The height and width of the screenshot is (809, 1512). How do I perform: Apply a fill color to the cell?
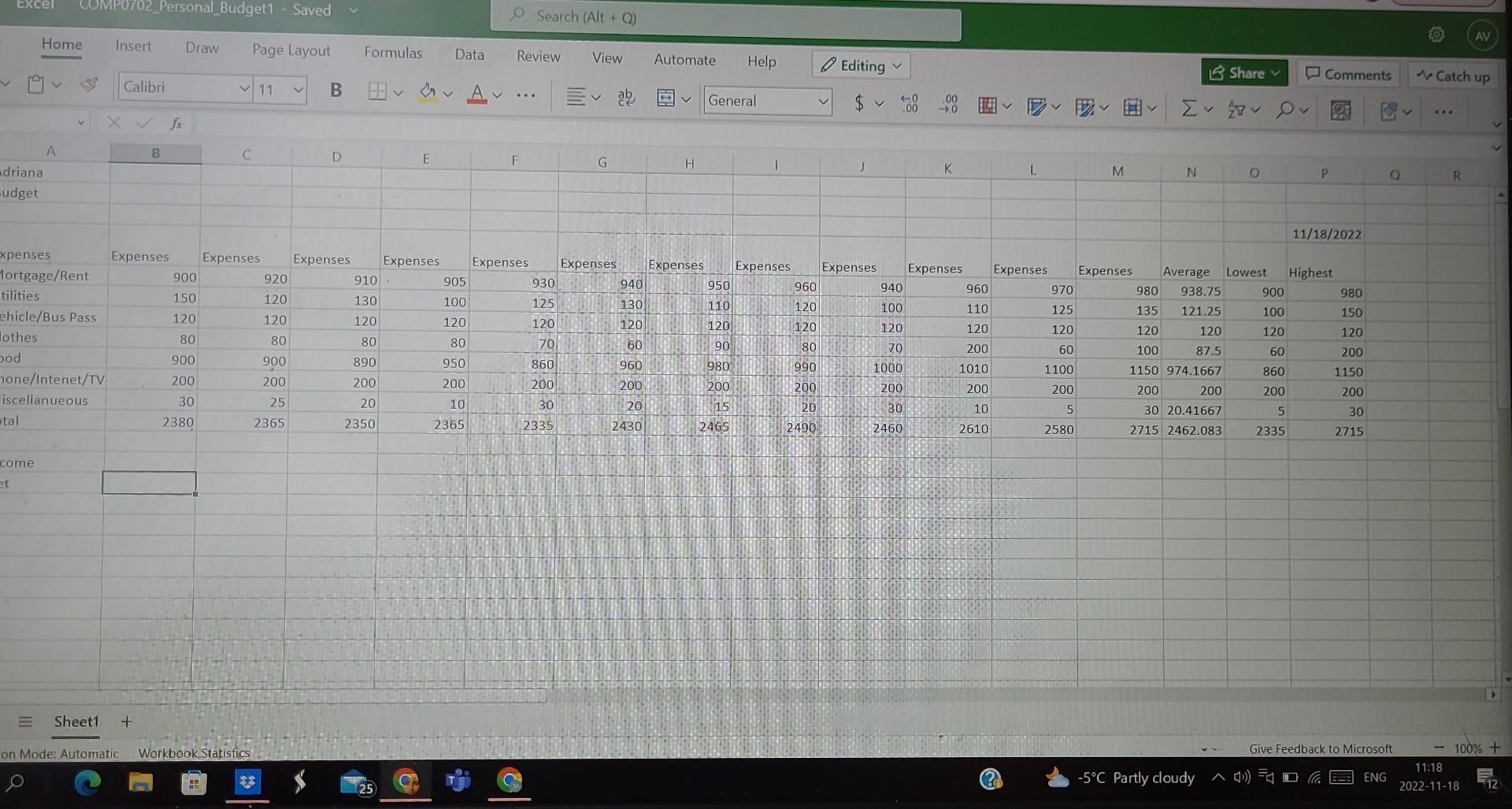(428, 92)
